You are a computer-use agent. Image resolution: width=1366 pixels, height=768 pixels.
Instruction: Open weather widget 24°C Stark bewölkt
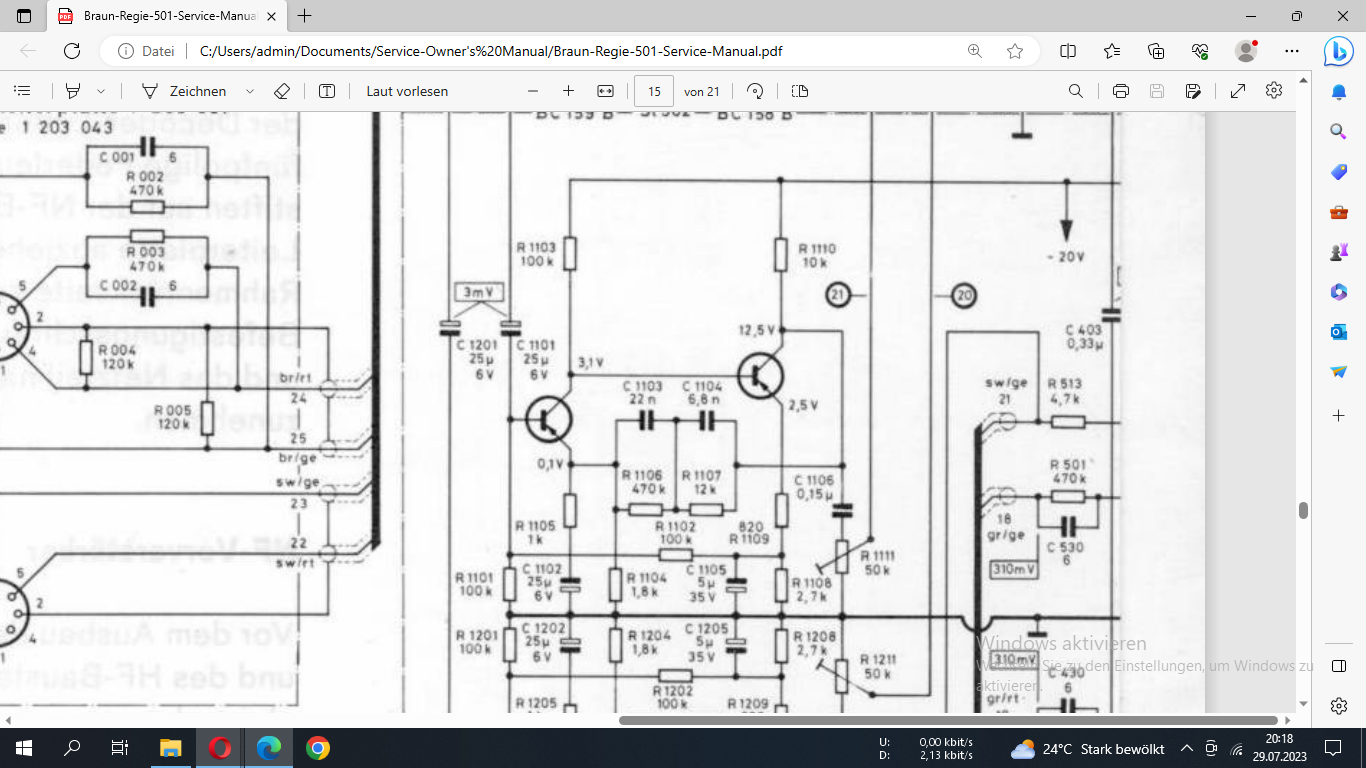pyautogui.click(x=1087, y=749)
